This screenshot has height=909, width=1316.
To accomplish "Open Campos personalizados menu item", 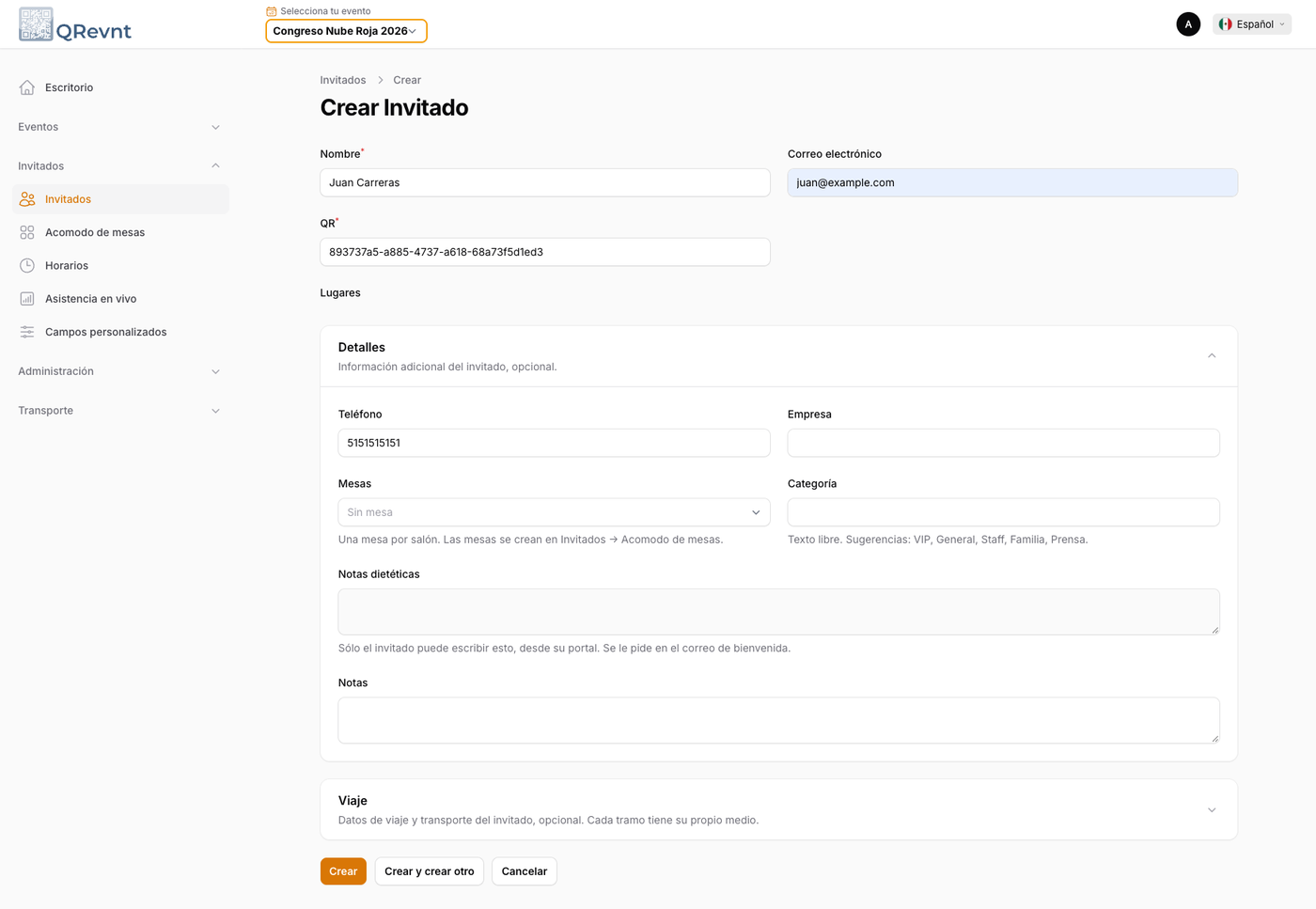I will pyautogui.click(x=121, y=332).
